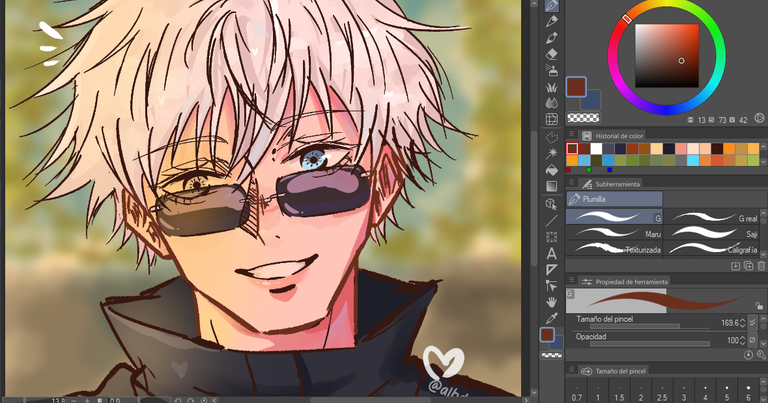Choose the G real pen subtool

pyautogui.click(x=711, y=217)
